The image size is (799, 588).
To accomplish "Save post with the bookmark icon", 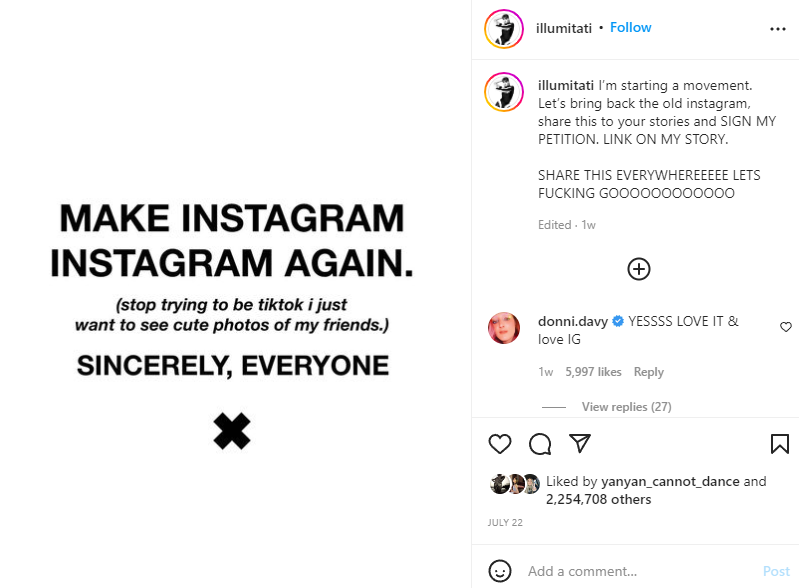I will pos(780,444).
